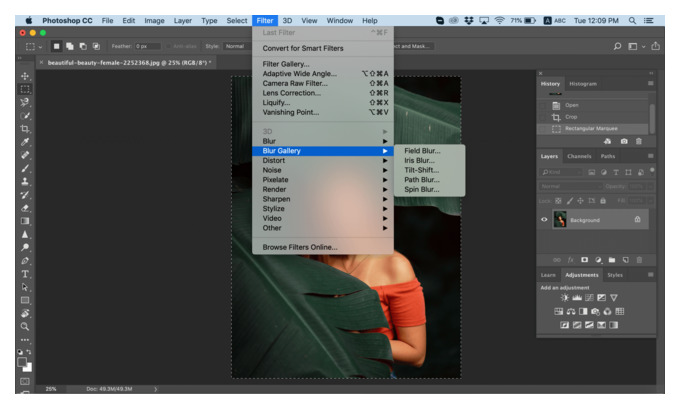Choose Intersect with selection mode
This screenshot has height=409, width=680.
(x=96, y=46)
